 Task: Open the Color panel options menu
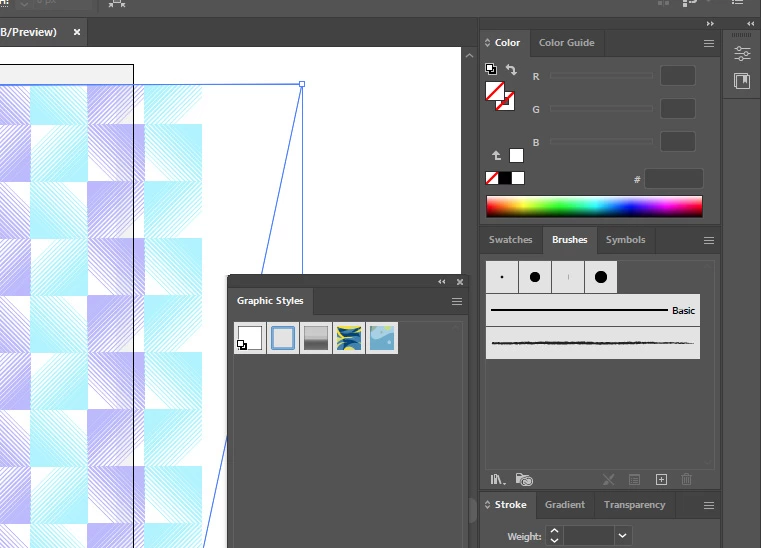coord(709,44)
